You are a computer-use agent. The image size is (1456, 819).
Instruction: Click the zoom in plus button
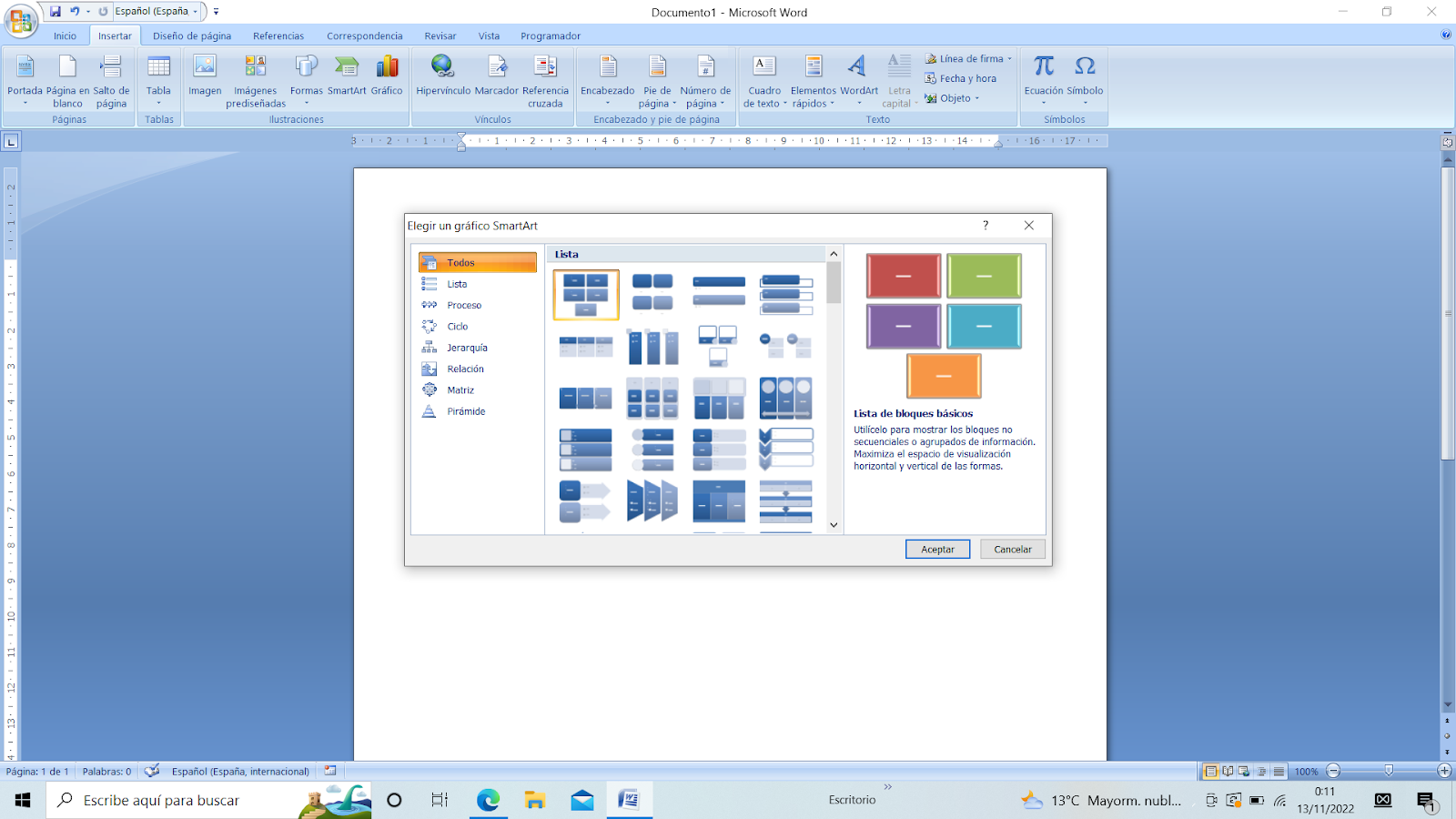click(x=1444, y=771)
